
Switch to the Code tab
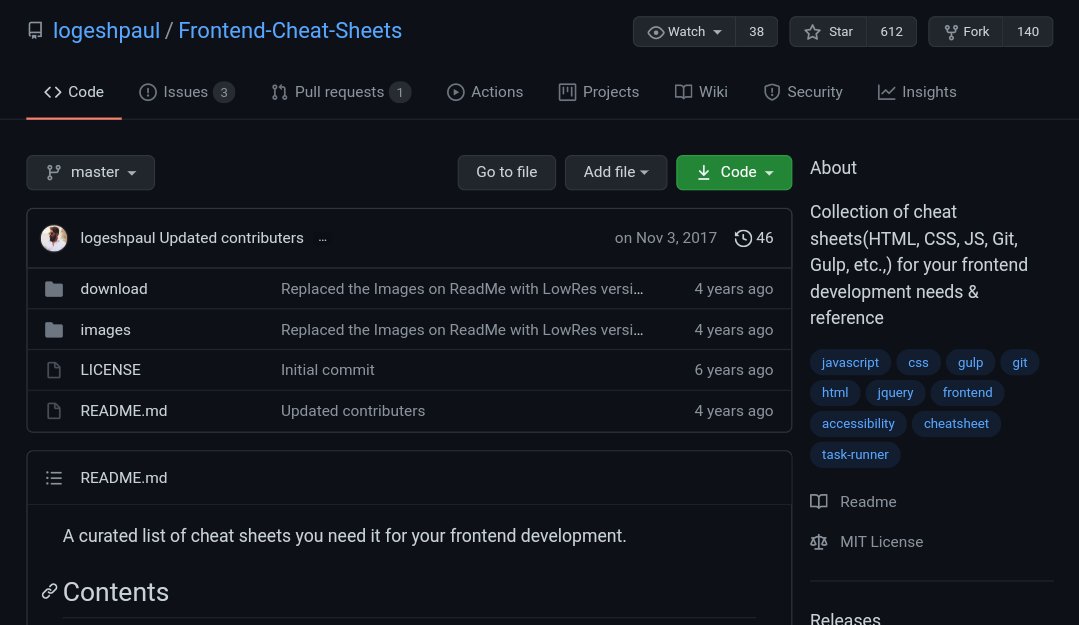(x=74, y=92)
